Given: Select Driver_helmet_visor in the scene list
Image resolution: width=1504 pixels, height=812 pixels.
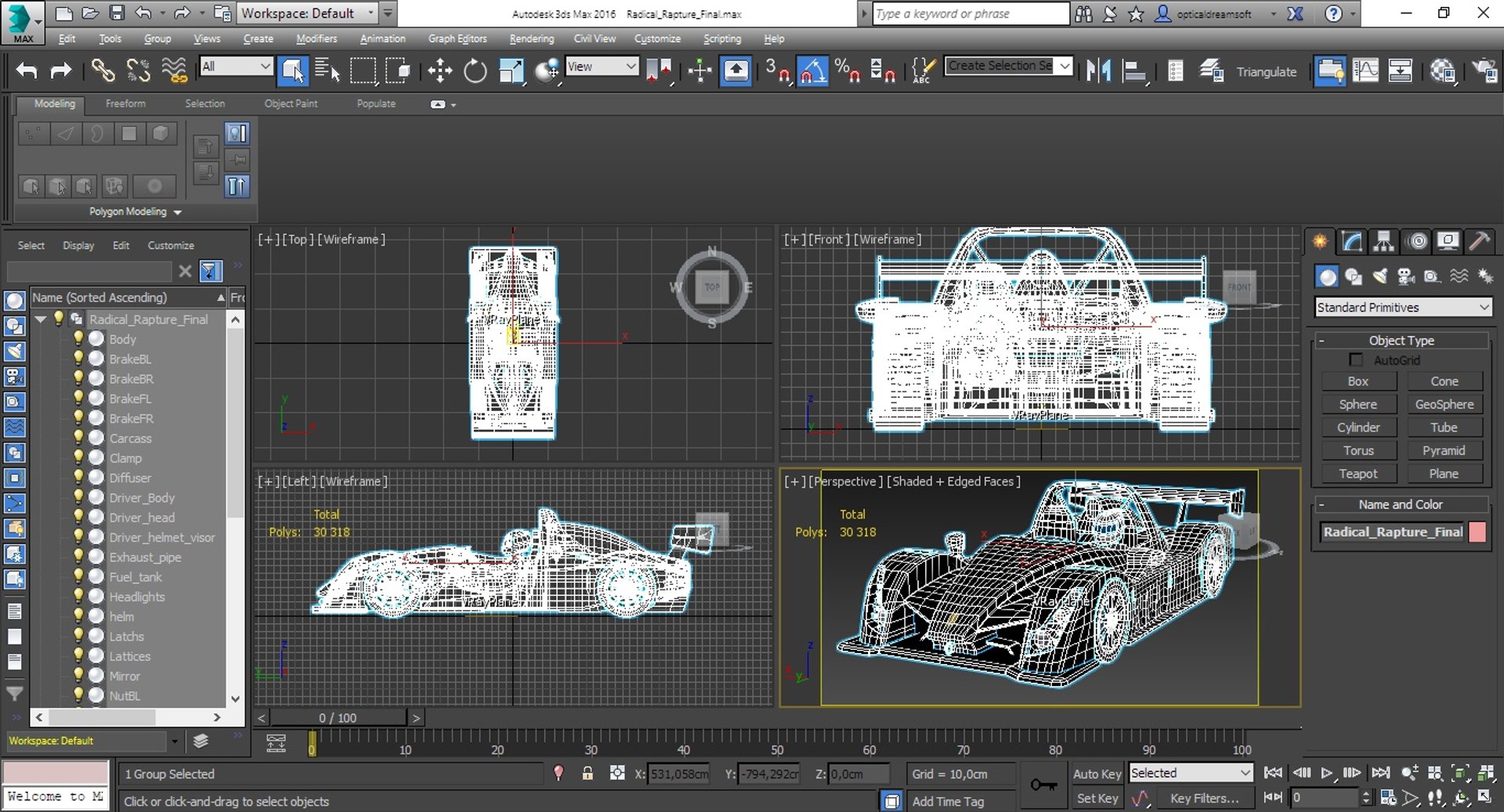Looking at the screenshot, I should pyautogui.click(x=161, y=537).
